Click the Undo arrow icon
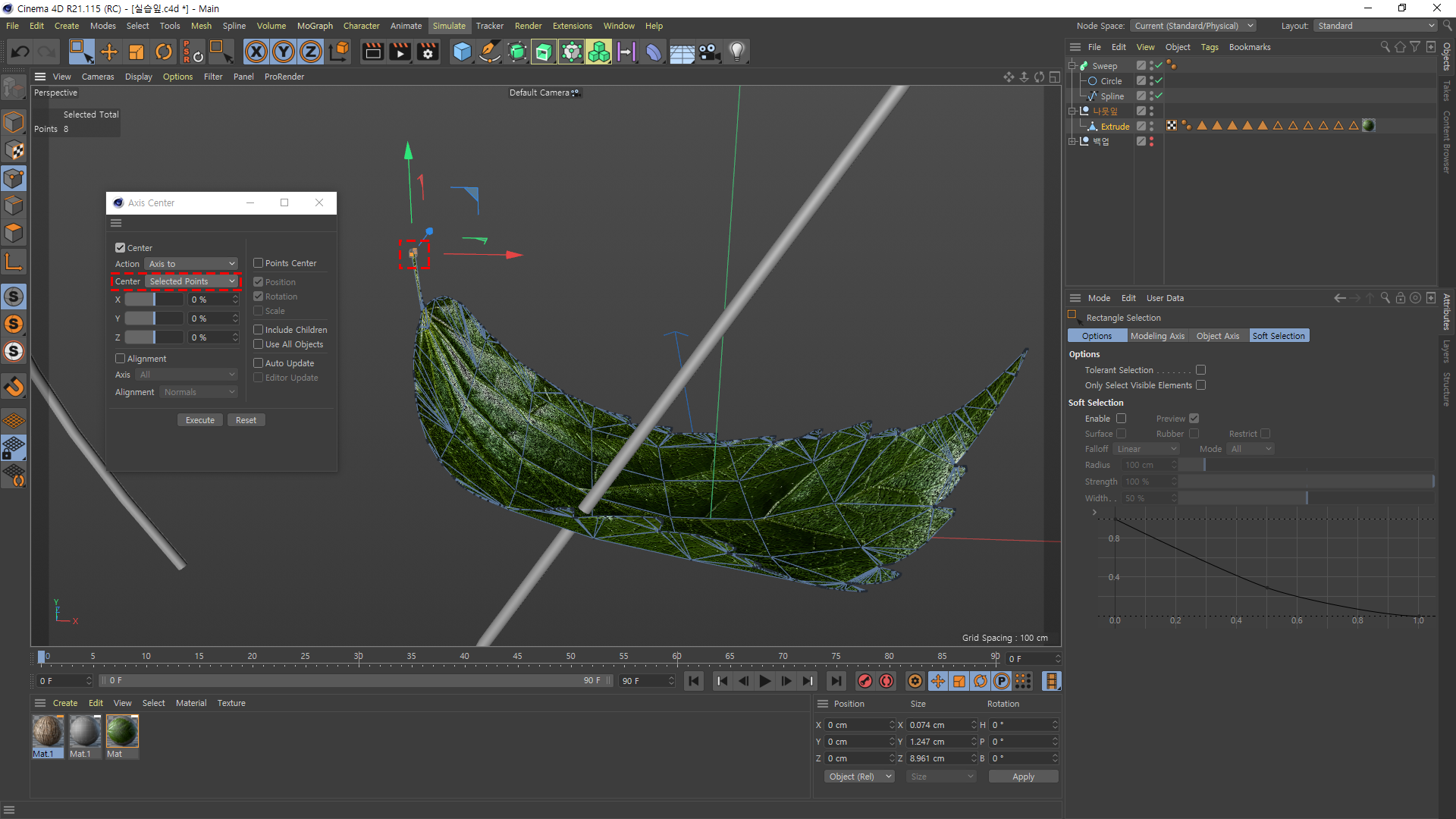 click(x=20, y=52)
